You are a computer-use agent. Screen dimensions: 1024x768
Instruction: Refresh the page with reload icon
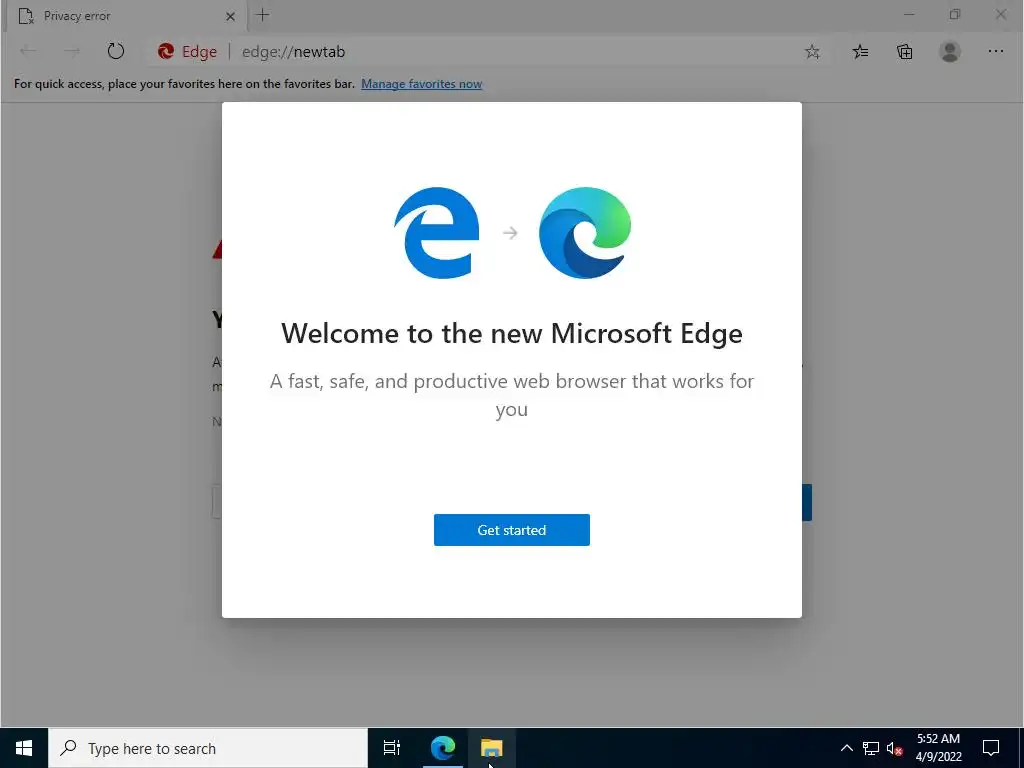click(x=116, y=51)
